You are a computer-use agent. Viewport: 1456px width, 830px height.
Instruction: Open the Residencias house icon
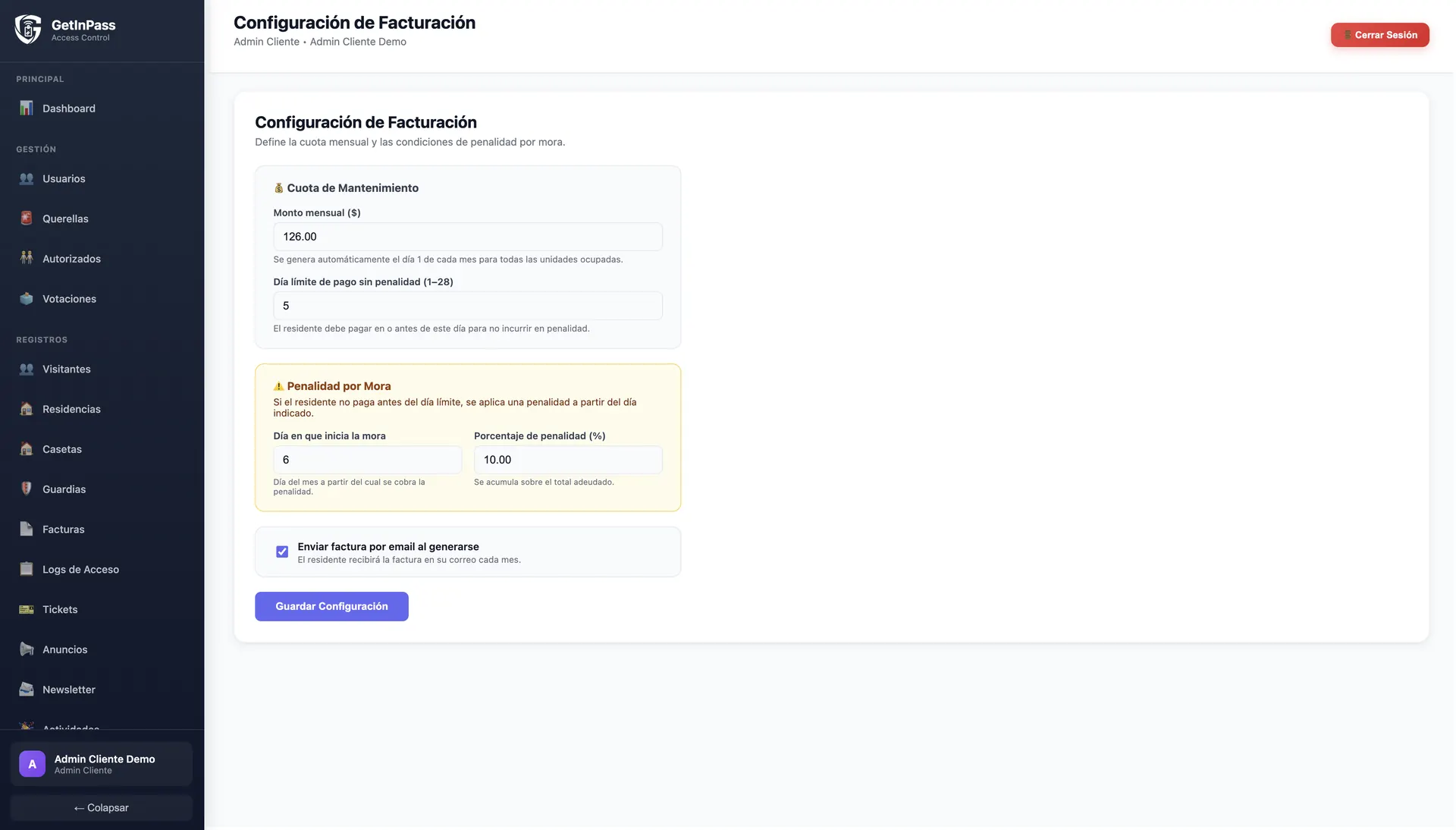point(27,409)
